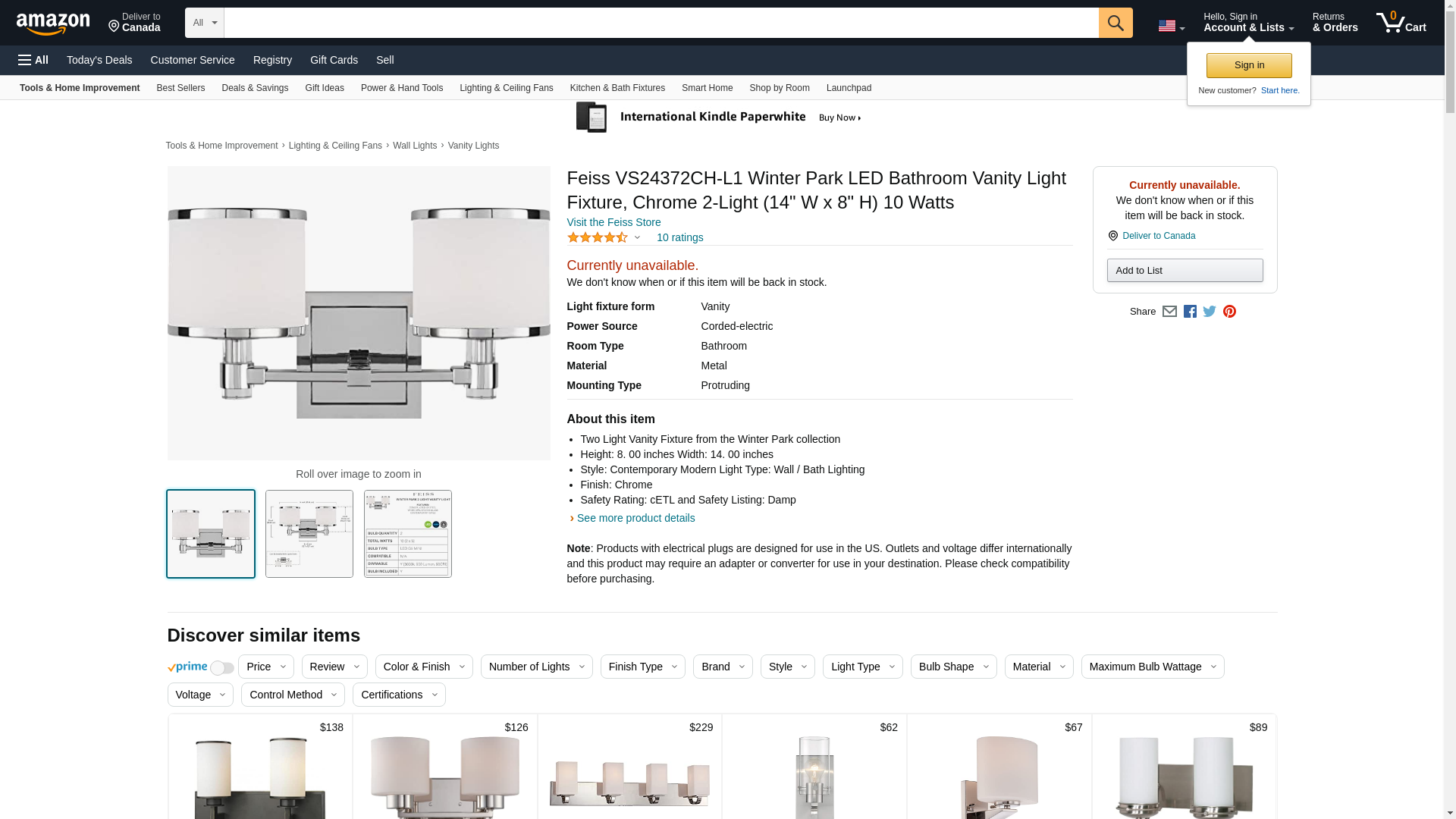Share on Facebook icon

[1190, 312]
